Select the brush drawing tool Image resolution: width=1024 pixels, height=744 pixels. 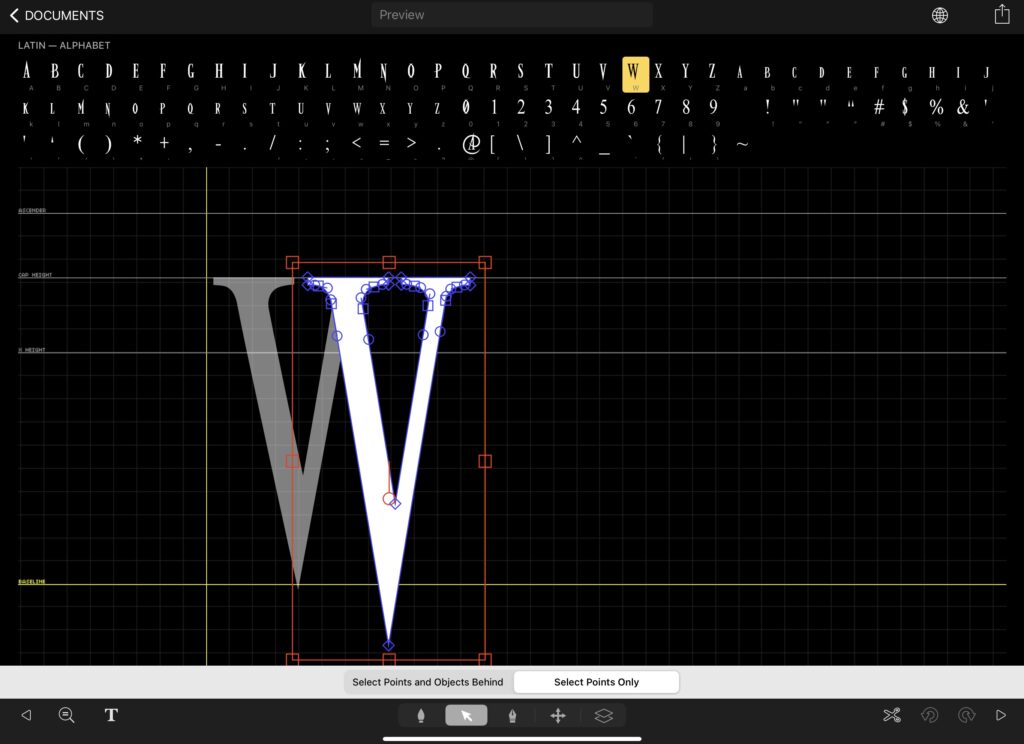click(421, 715)
